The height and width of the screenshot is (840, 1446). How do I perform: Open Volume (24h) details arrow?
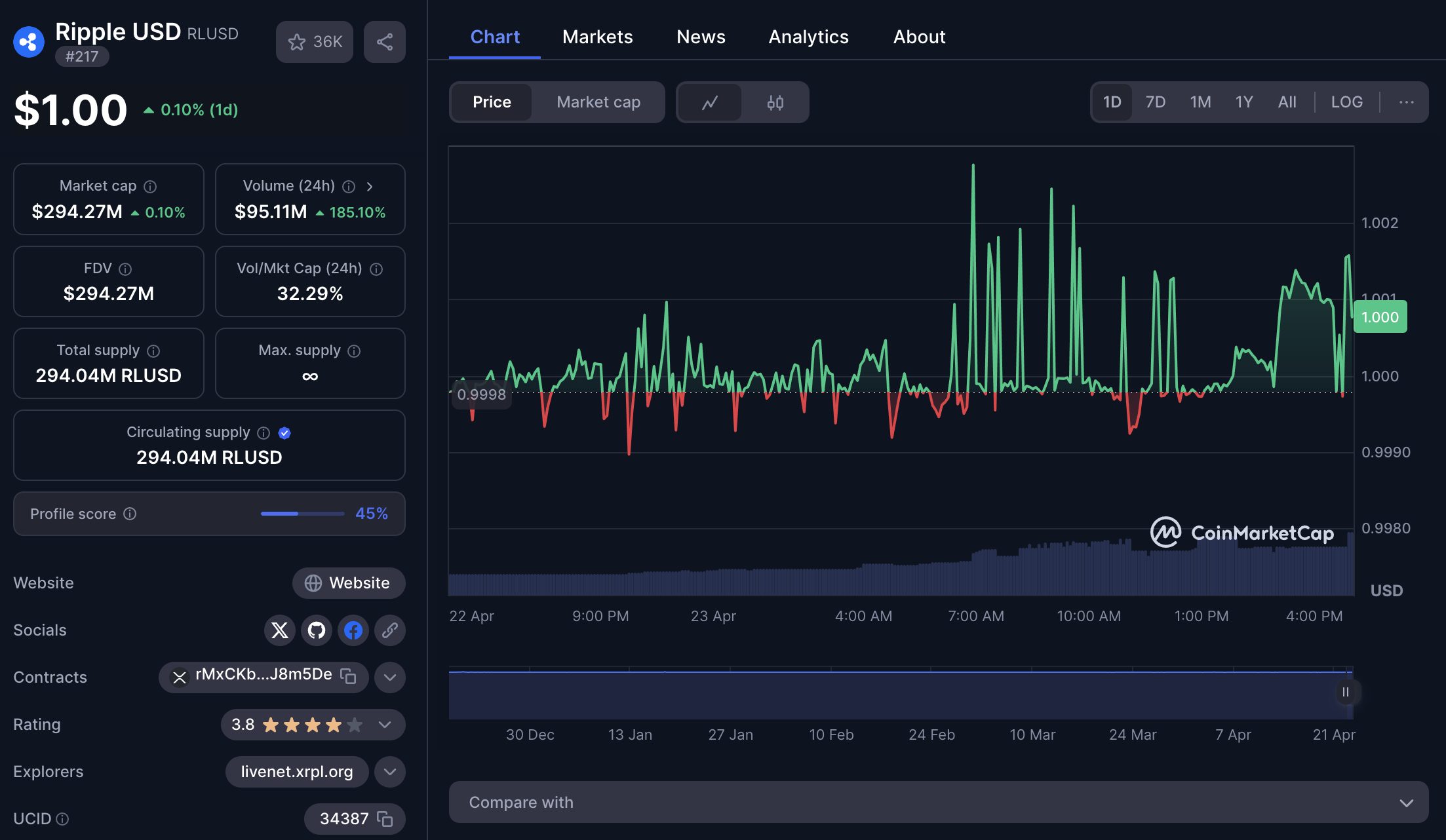pyautogui.click(x=370, y=187)
